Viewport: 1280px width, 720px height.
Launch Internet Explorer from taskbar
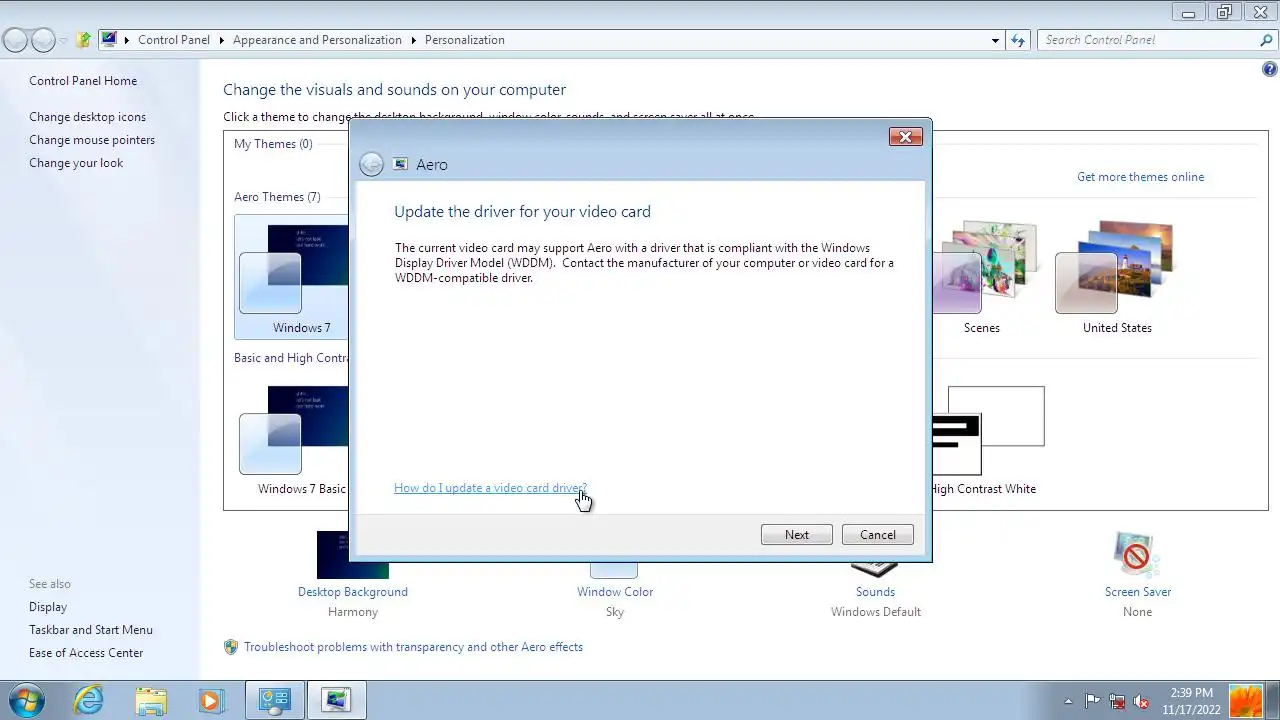(89, 699)
